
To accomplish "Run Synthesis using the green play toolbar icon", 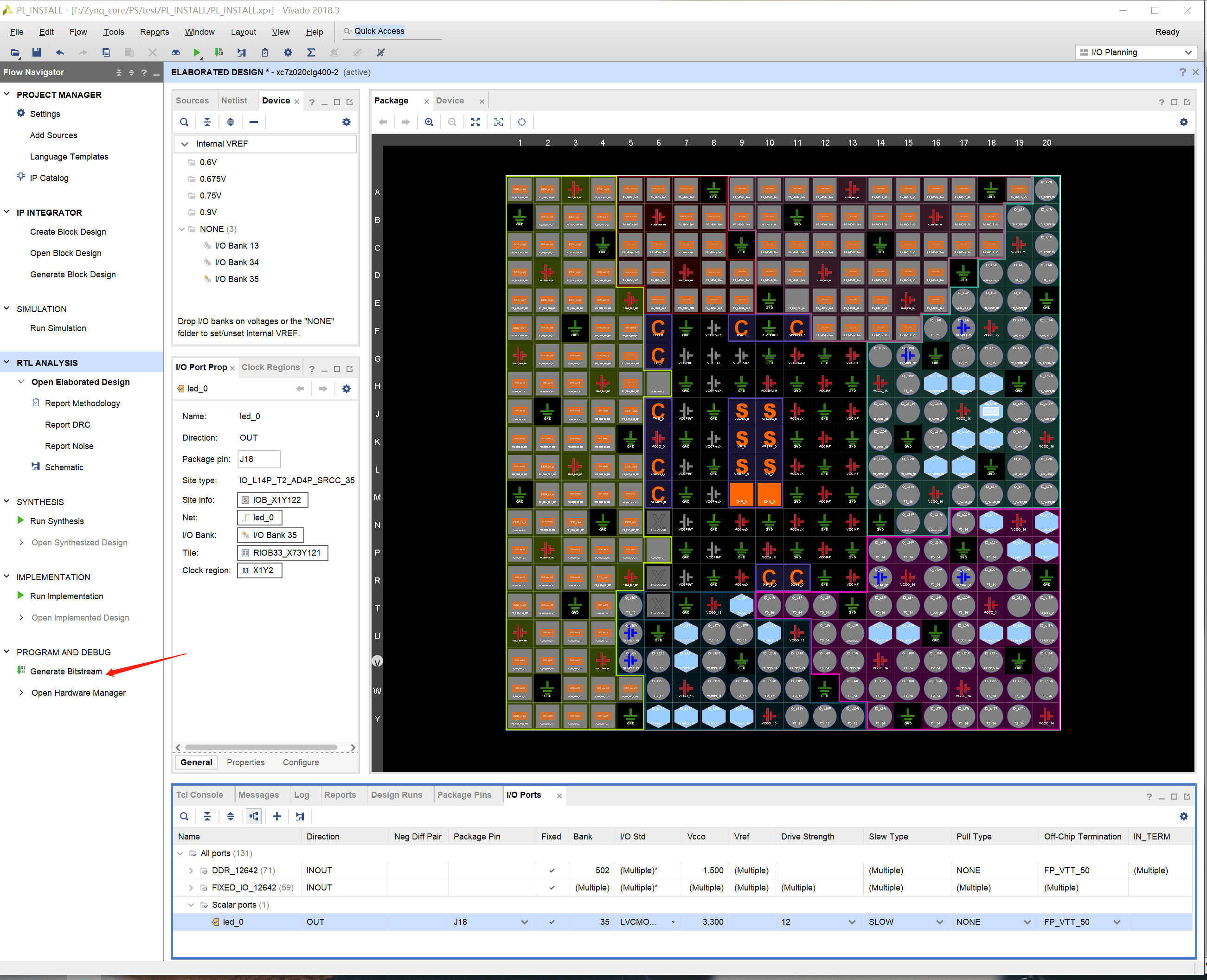I will pyautogui.click(x=197, y=52).
